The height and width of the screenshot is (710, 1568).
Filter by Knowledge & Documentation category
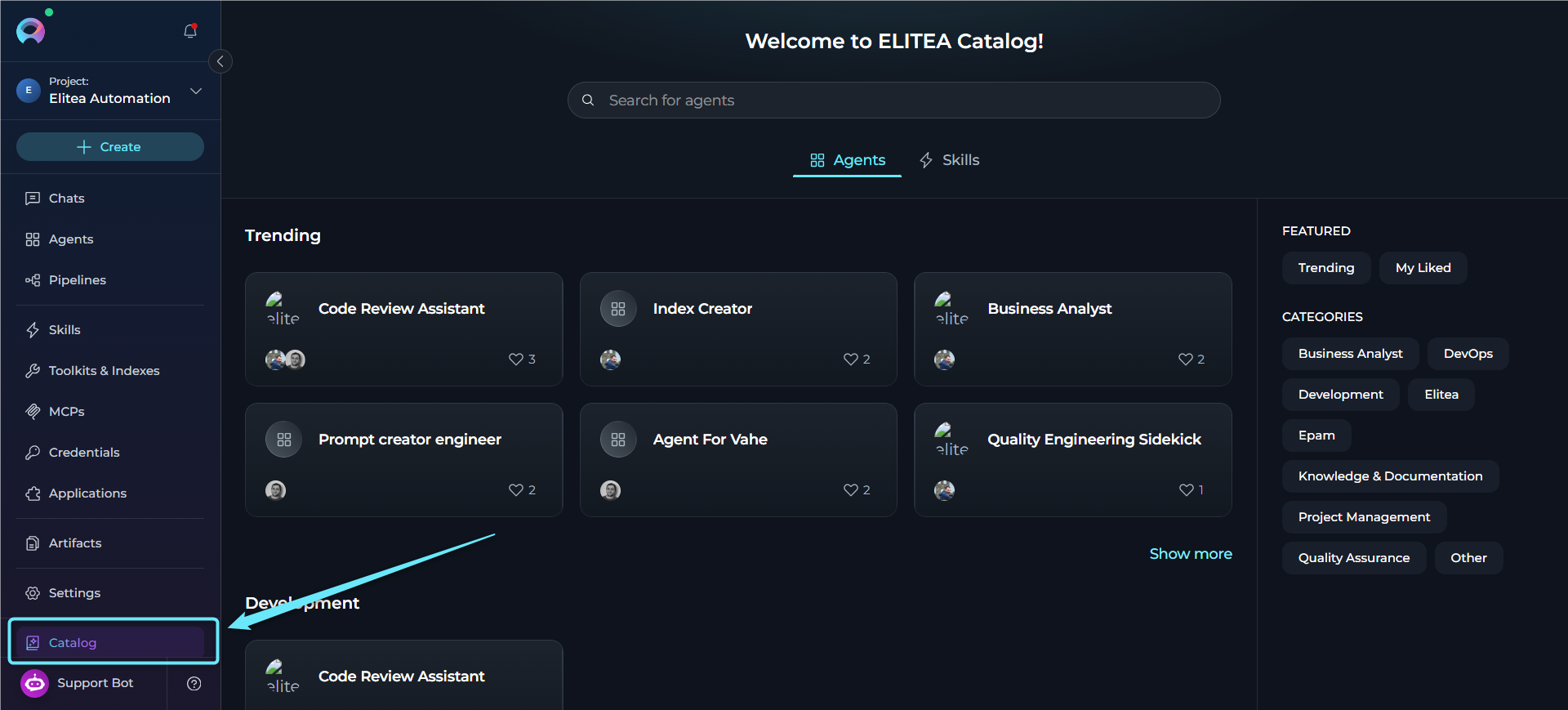coord(1391,476)
